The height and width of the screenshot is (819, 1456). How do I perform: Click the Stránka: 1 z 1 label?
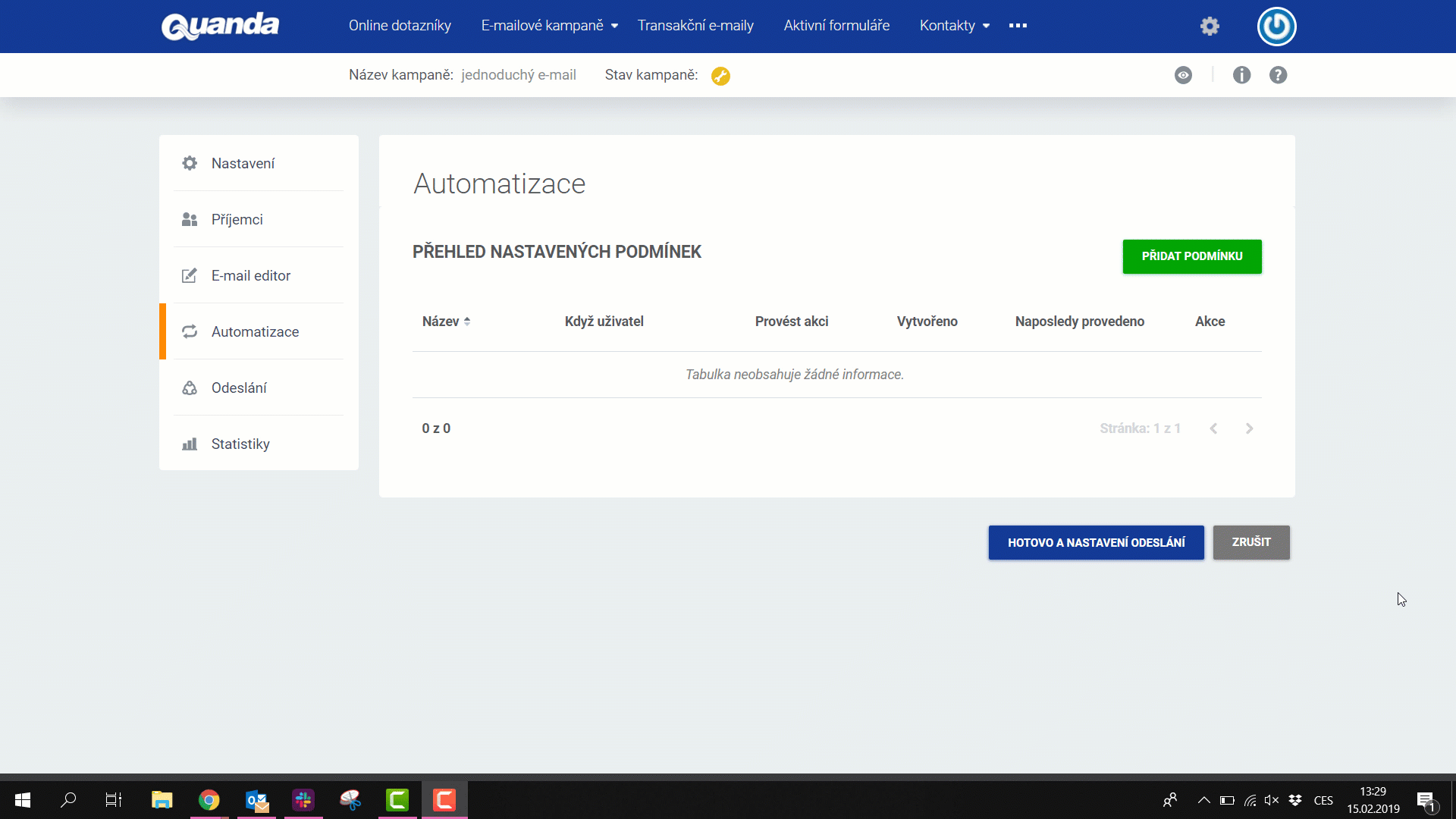click(x=1140, y=428)
